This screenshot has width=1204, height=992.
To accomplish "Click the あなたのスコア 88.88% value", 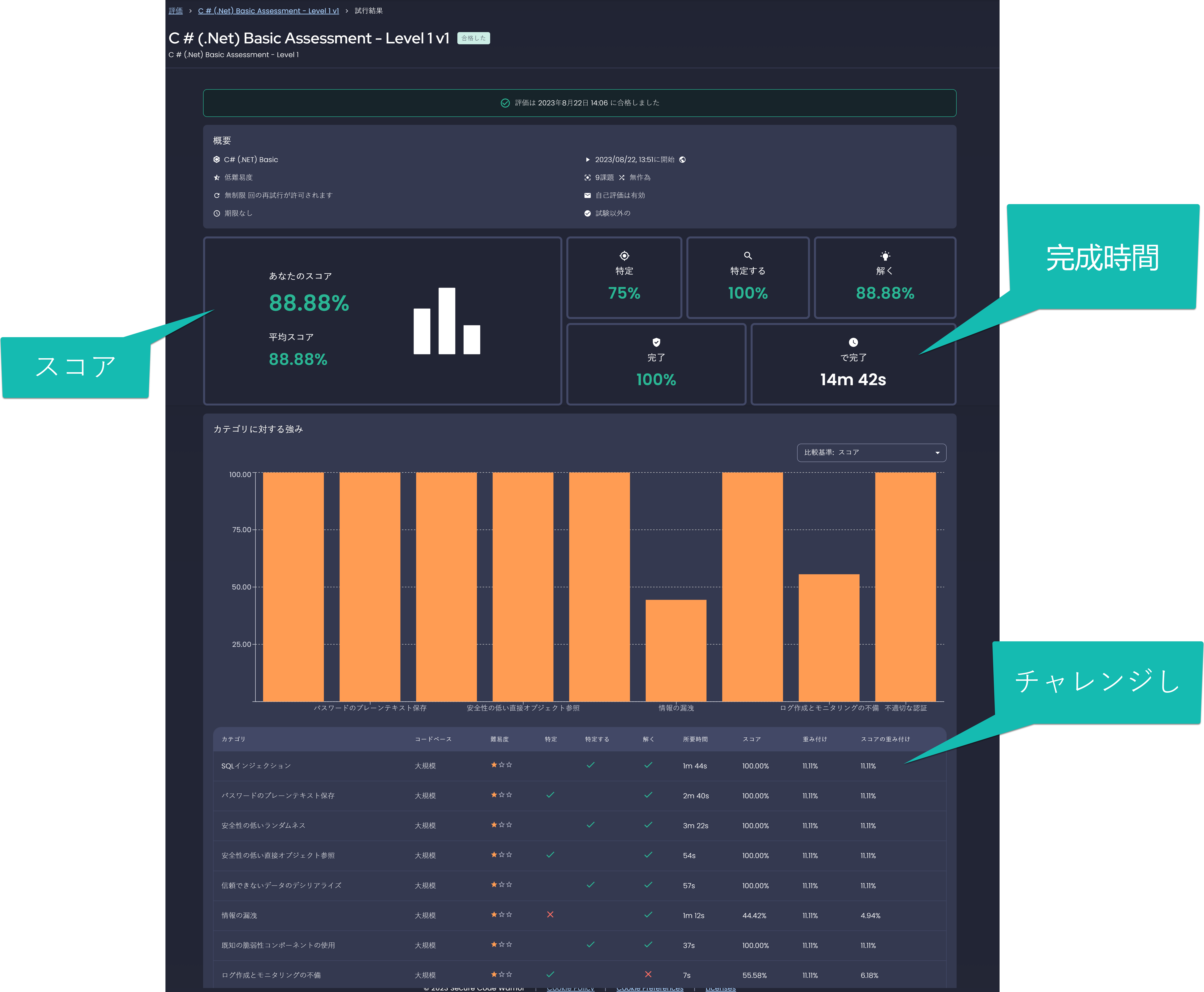I will click(x=309, y=303).
